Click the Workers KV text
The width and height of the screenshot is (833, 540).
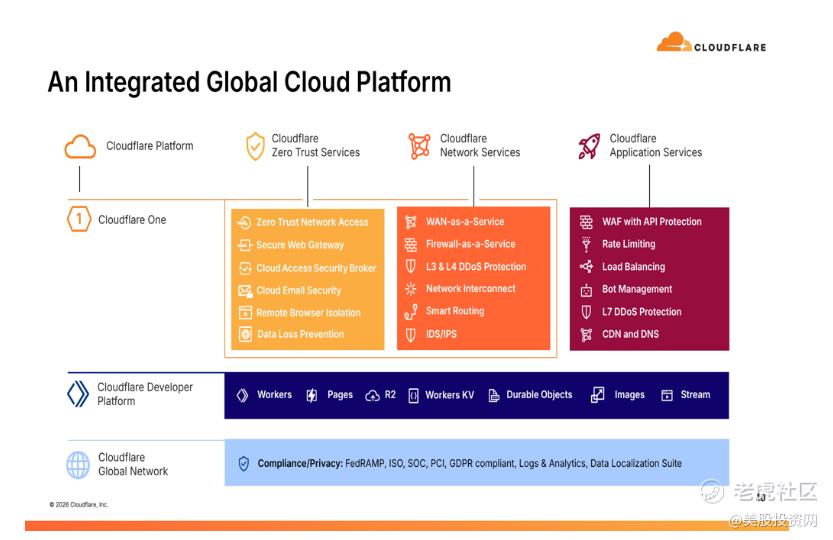pos(449,395)
